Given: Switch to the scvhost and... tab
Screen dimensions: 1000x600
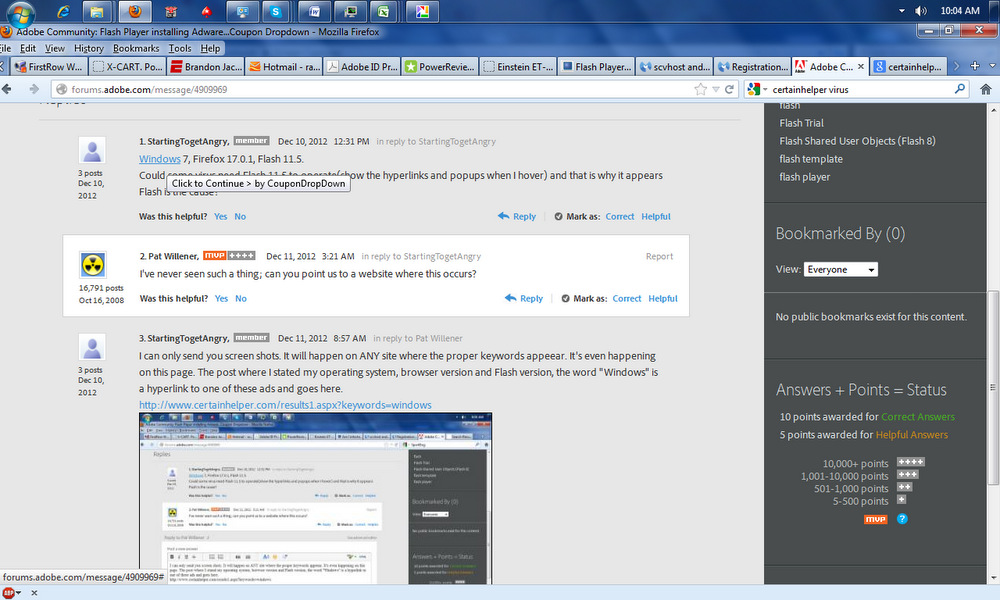Looking at the screenshot, I should pyautogui.click(x=675, y=66).
